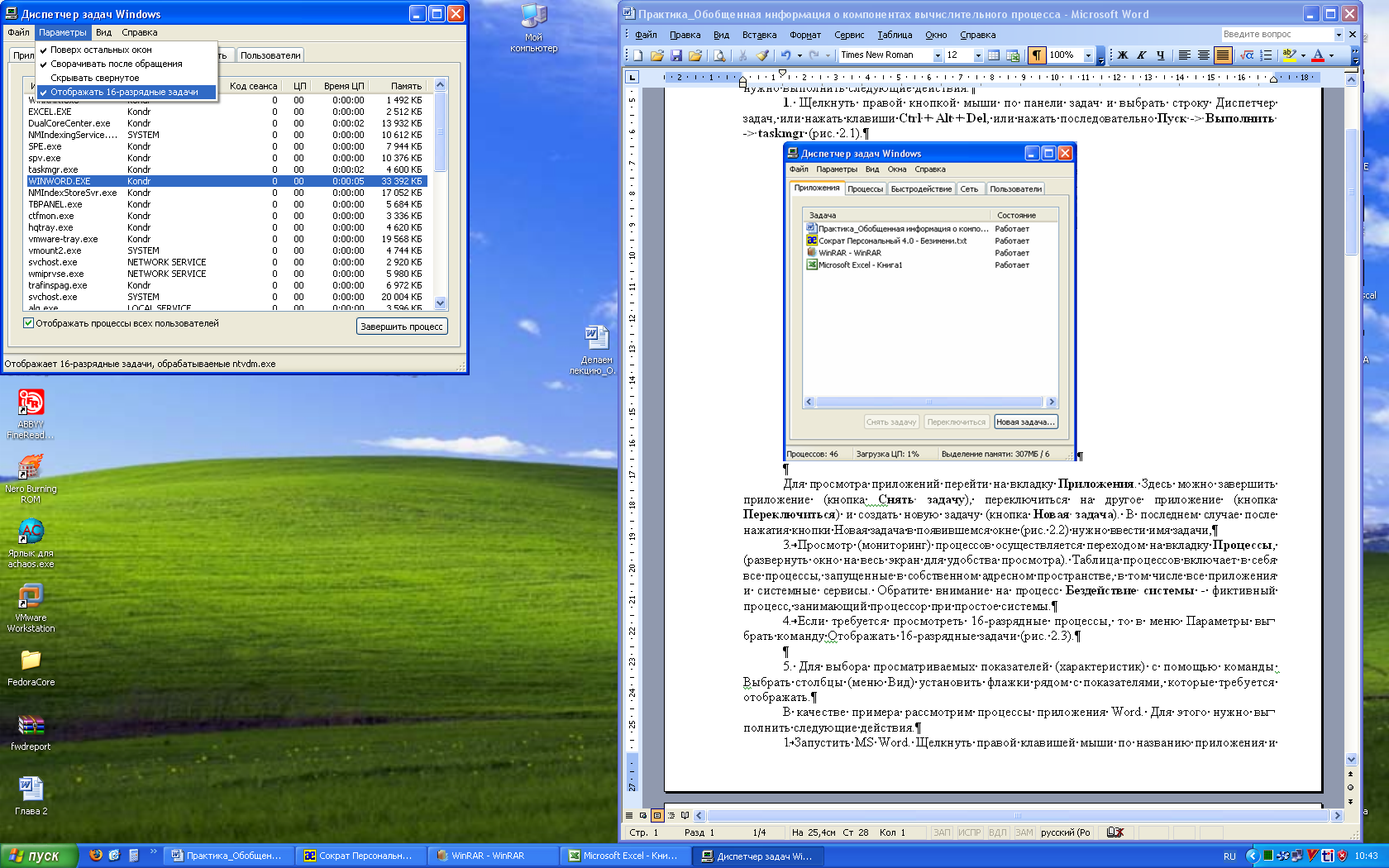Uncheck 'Отображать процессы всех пользователей'
1389x868 pixels.
point(28,323)
